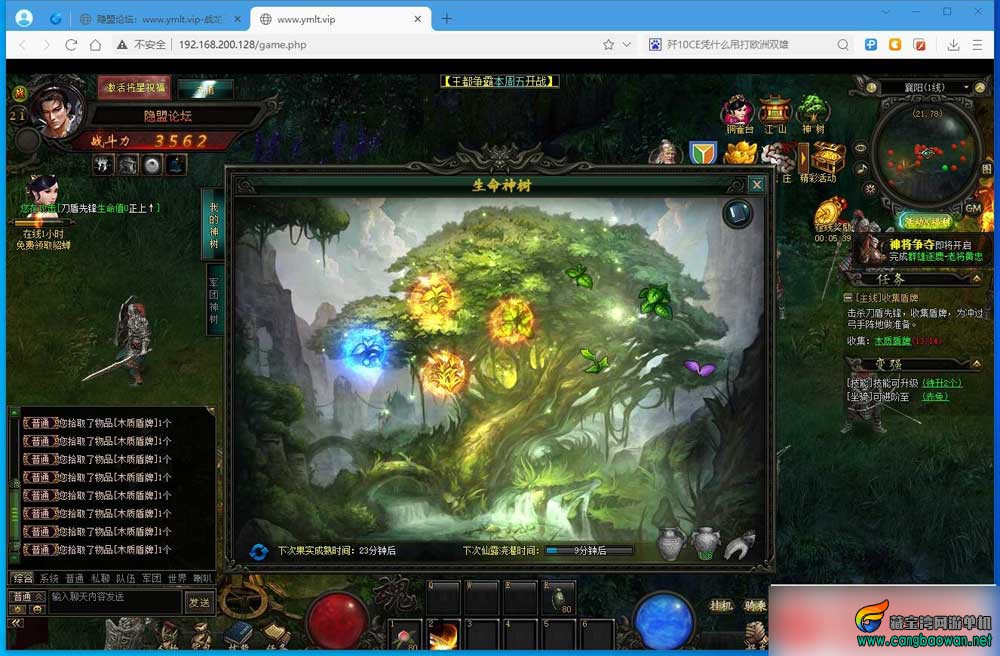Toggle the first buff icon under 战斗力
The height and width of the screenshot is (656, 1000).
[103, 164]
